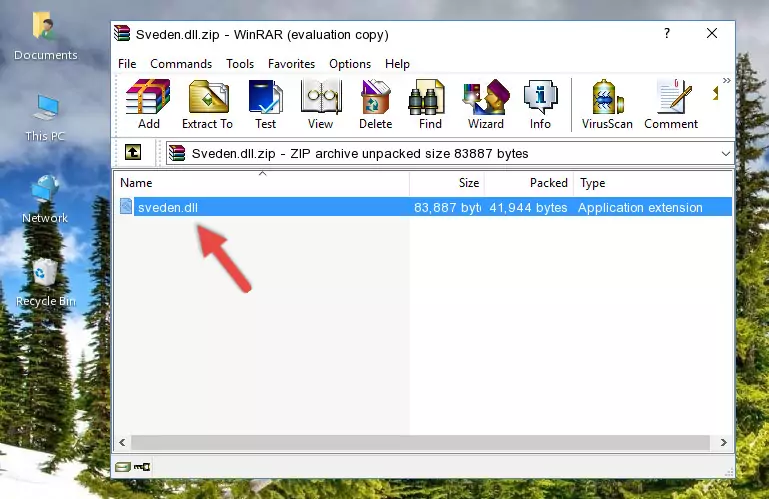Click the sveden.dll file icon
This screenshot has height=499, width=769.
[126, 207]
